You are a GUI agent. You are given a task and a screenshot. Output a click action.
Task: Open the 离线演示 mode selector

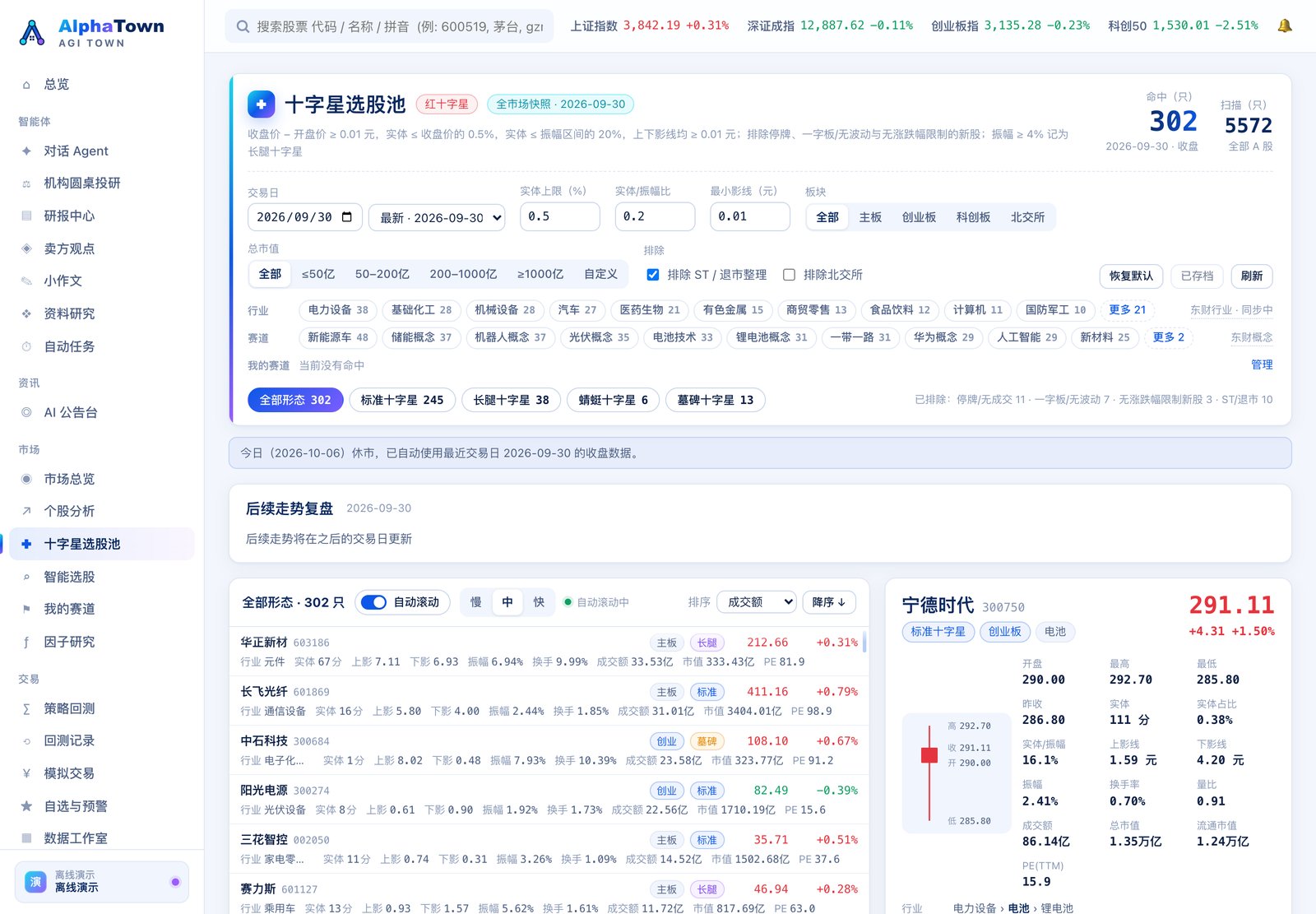click(x=102, y=881)
